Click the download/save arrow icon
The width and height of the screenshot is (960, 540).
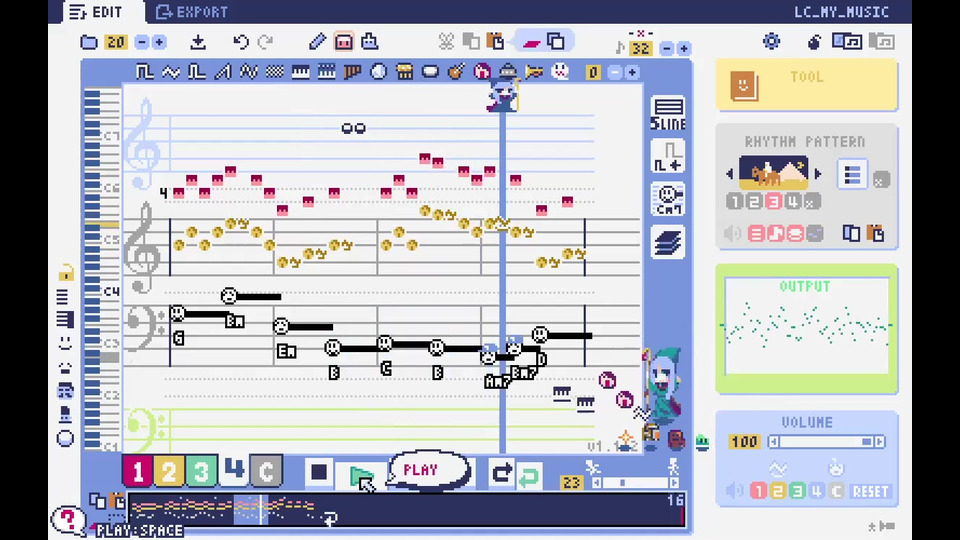(x=198, y=42)
